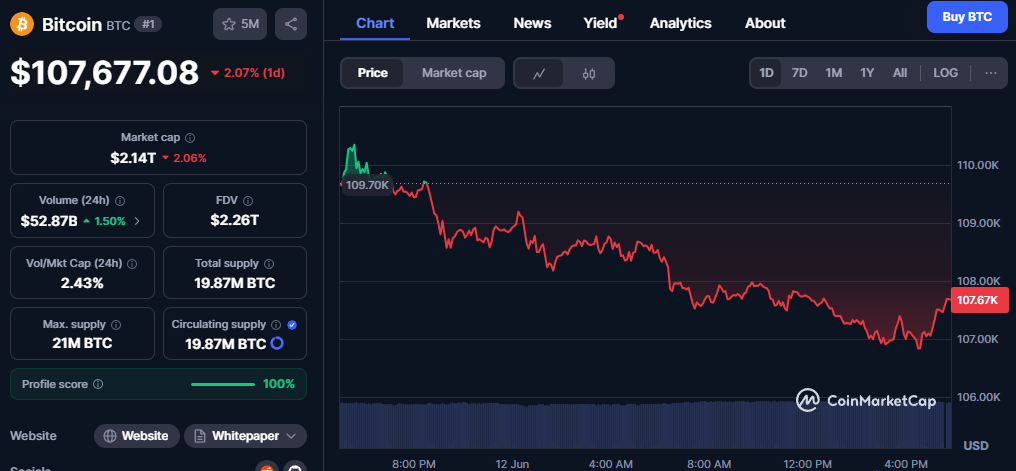The height and width of the screenshot is (471, 1016).
Task: Open Market cap info tooltip icon
Action: (190, 138)
